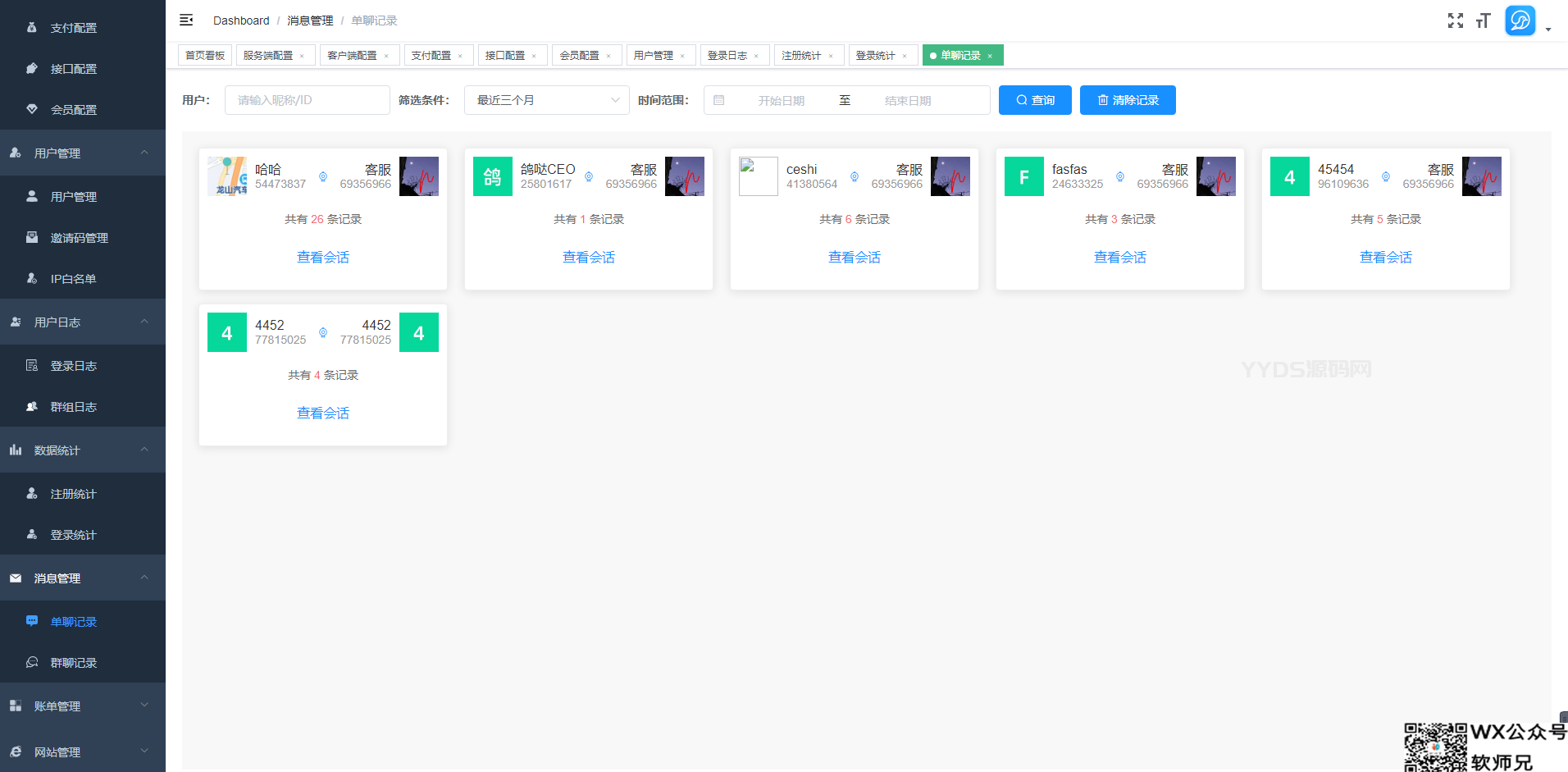Click the 开始日期 start date field

[x=781, y=100]
